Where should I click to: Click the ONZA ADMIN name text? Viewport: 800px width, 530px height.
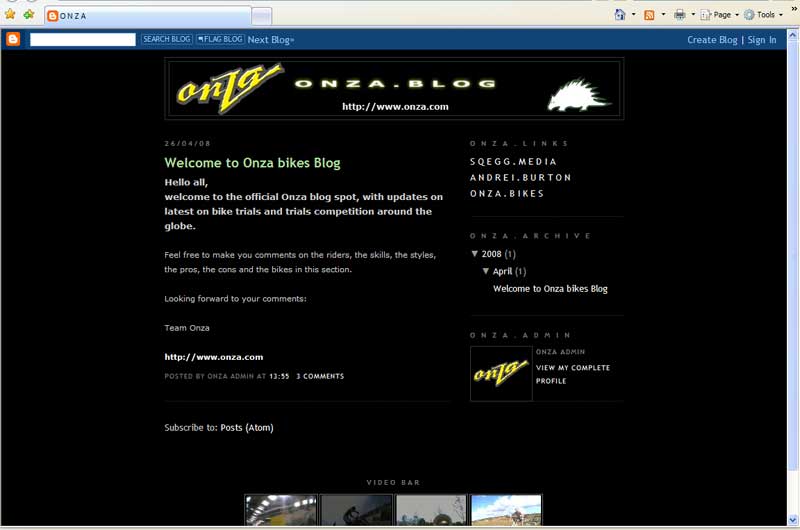[x=560, y=352]
